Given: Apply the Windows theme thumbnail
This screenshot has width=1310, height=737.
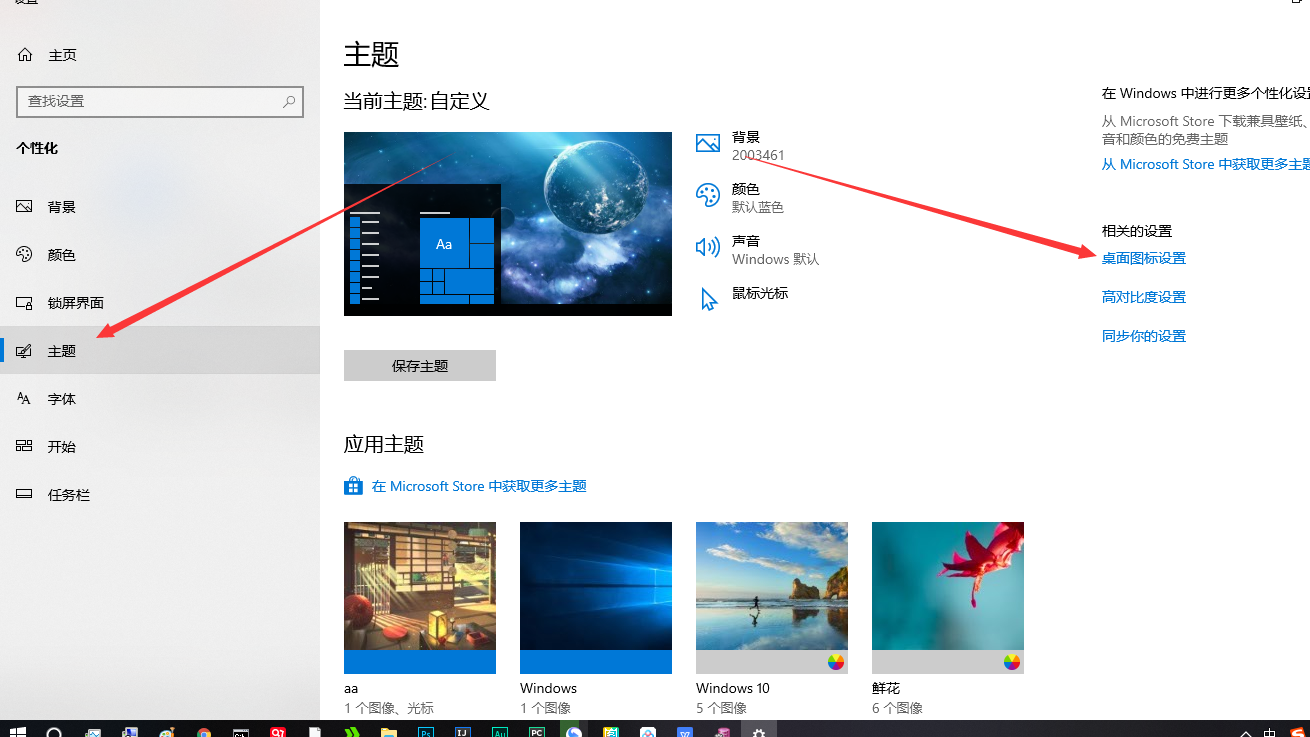Looking at the screenshot, I should (x=596, y=598).
